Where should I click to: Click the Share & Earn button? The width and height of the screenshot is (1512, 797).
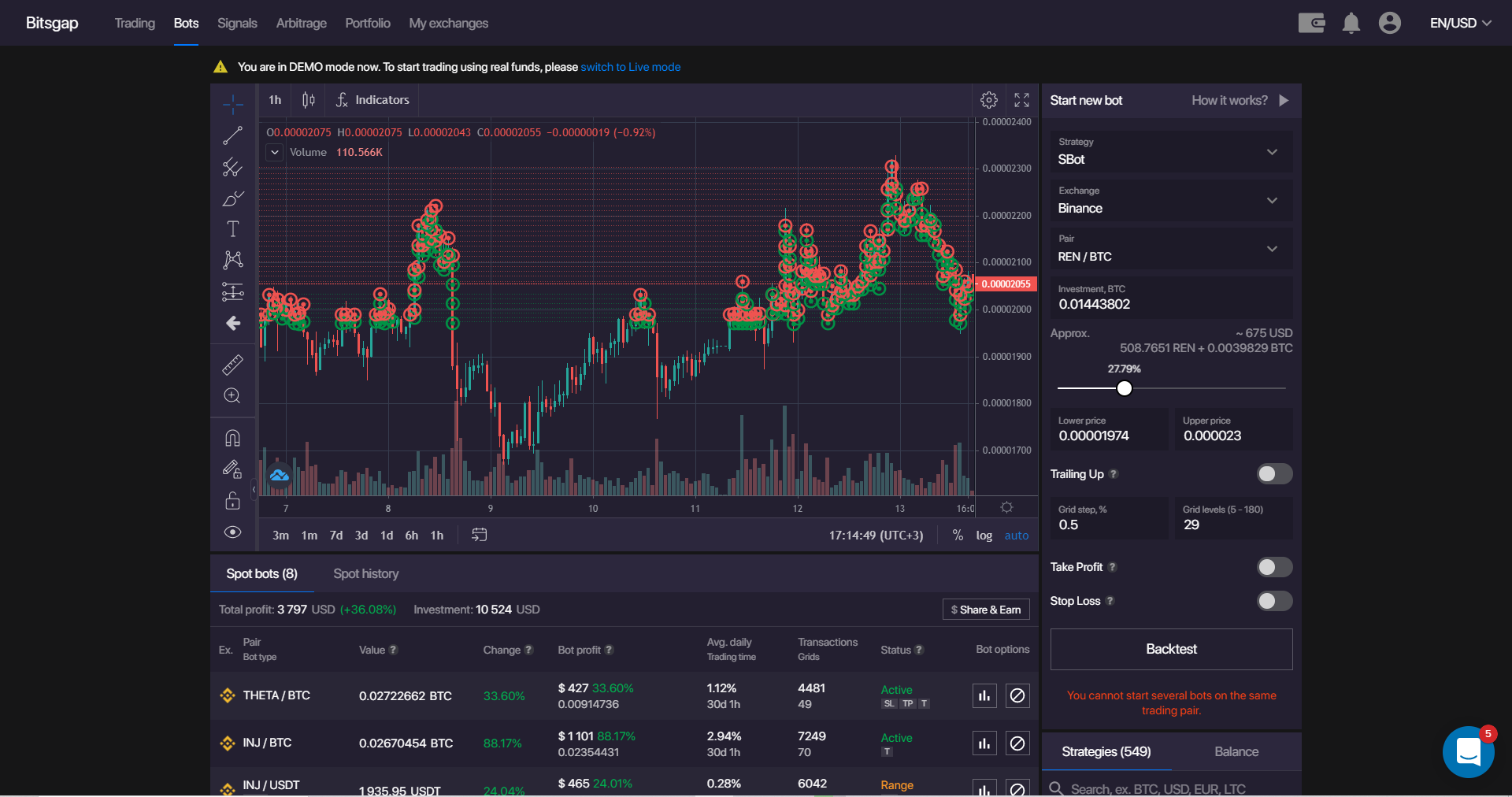point(986,610)
